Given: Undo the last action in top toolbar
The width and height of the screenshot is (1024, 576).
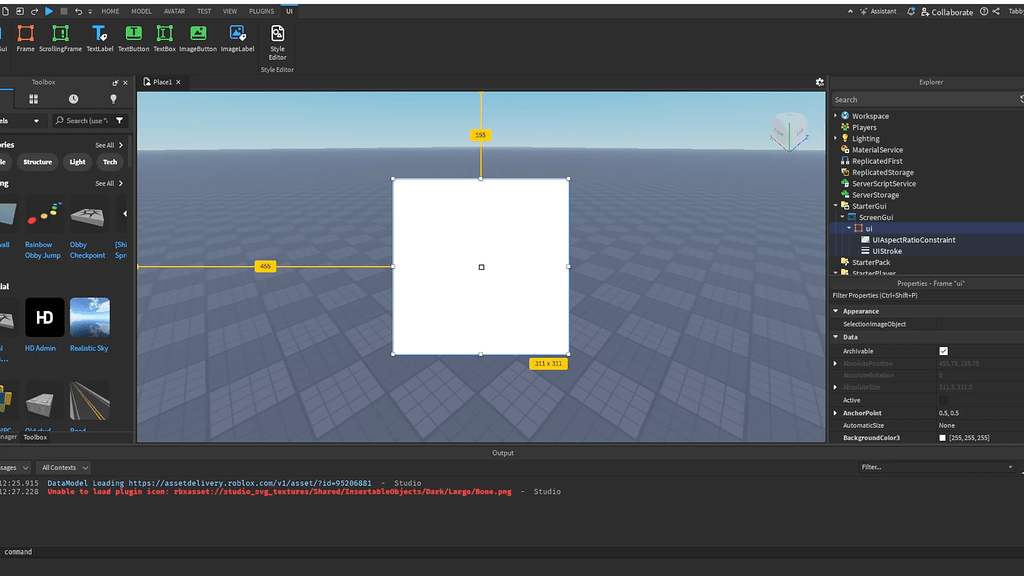Looking at the screenshot, I should (x=78, y=11).
